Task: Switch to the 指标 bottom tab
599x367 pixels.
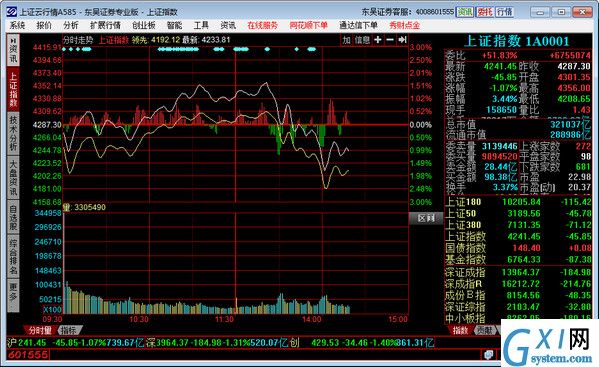Action: click(x=69, y=330)
